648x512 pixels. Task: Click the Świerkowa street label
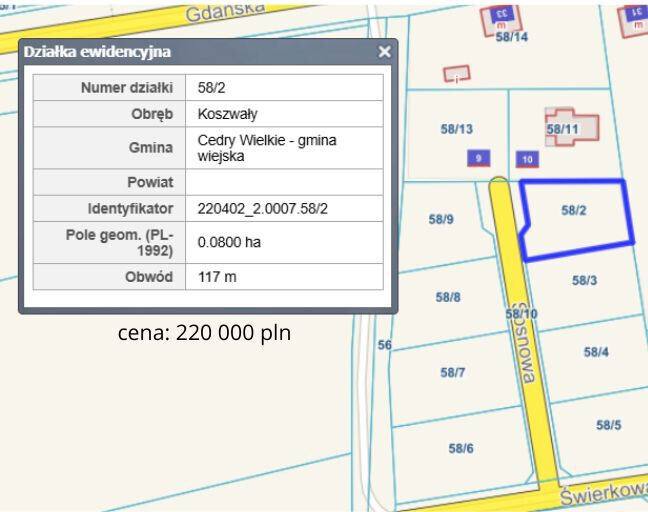click(604, 493)
